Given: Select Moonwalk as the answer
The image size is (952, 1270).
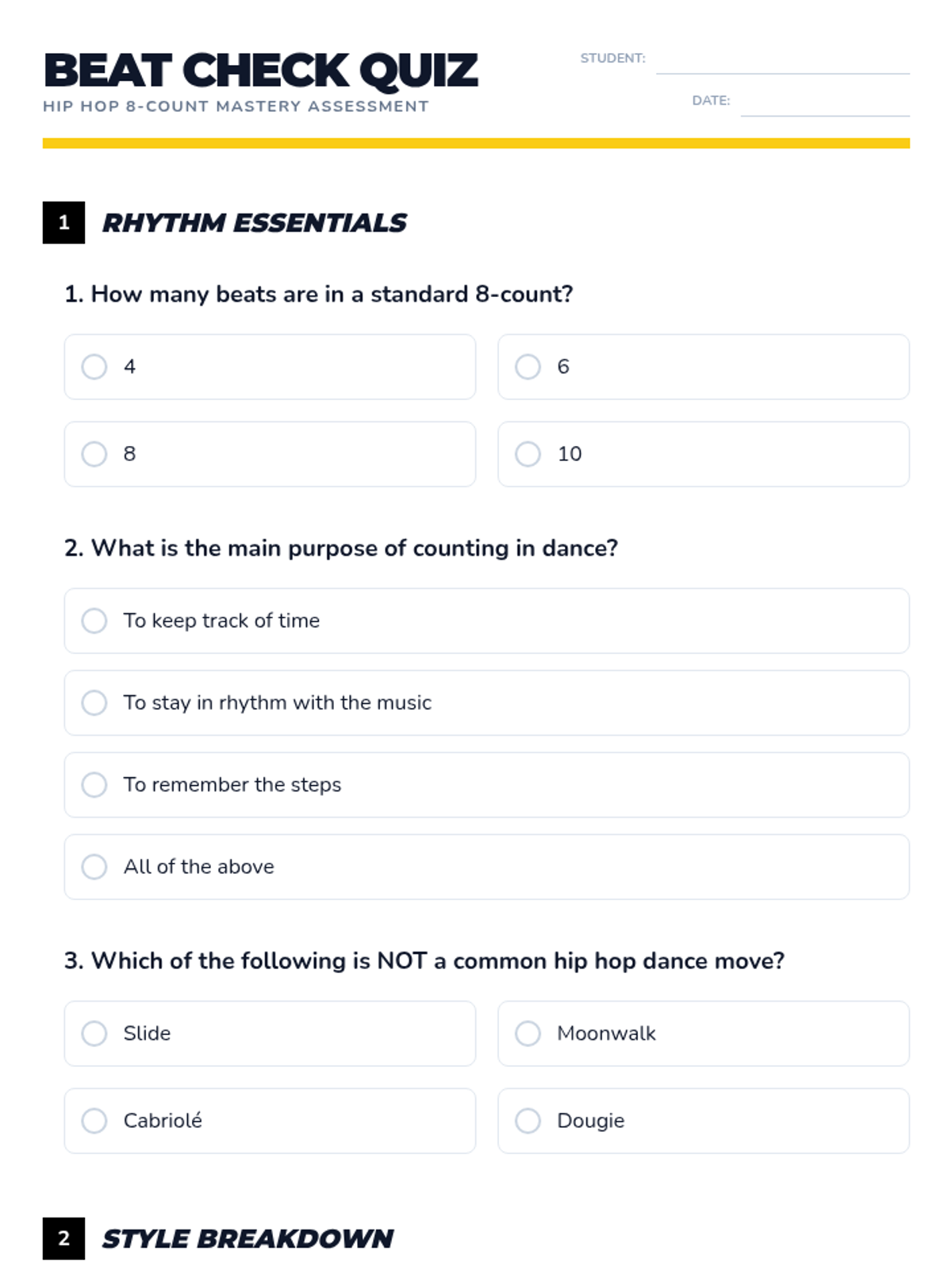Looking at the screenshot, I should [x=704, y=1033].
